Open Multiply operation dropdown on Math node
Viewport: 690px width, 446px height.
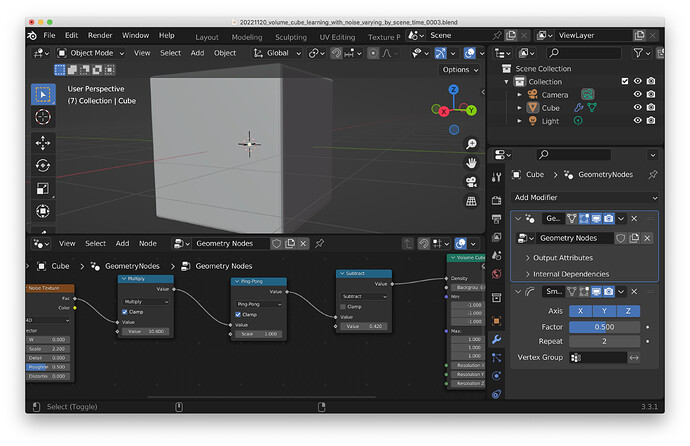coord(145,302)
